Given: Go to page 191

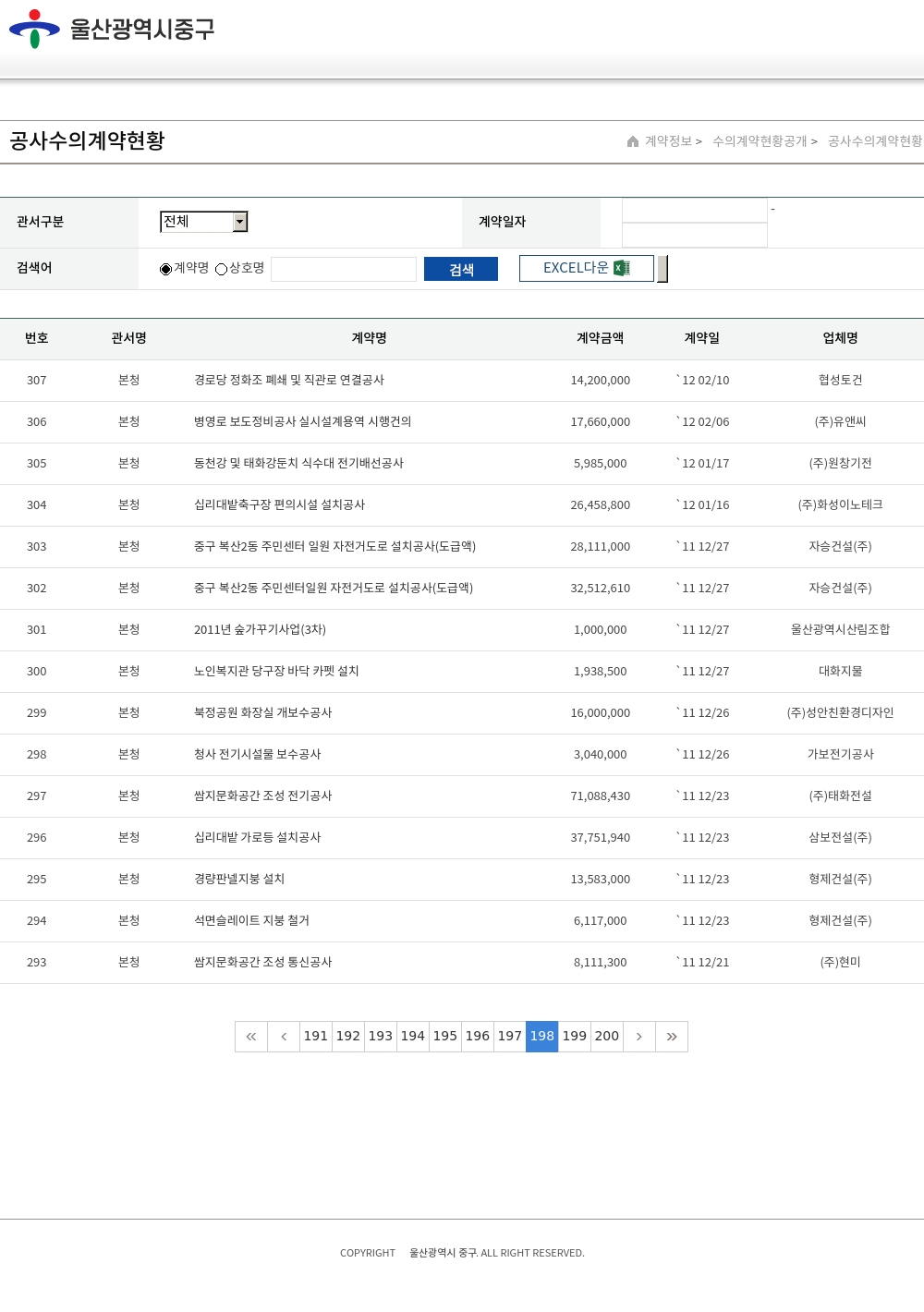Looking at the screenshot, I should pos(316,1037).
